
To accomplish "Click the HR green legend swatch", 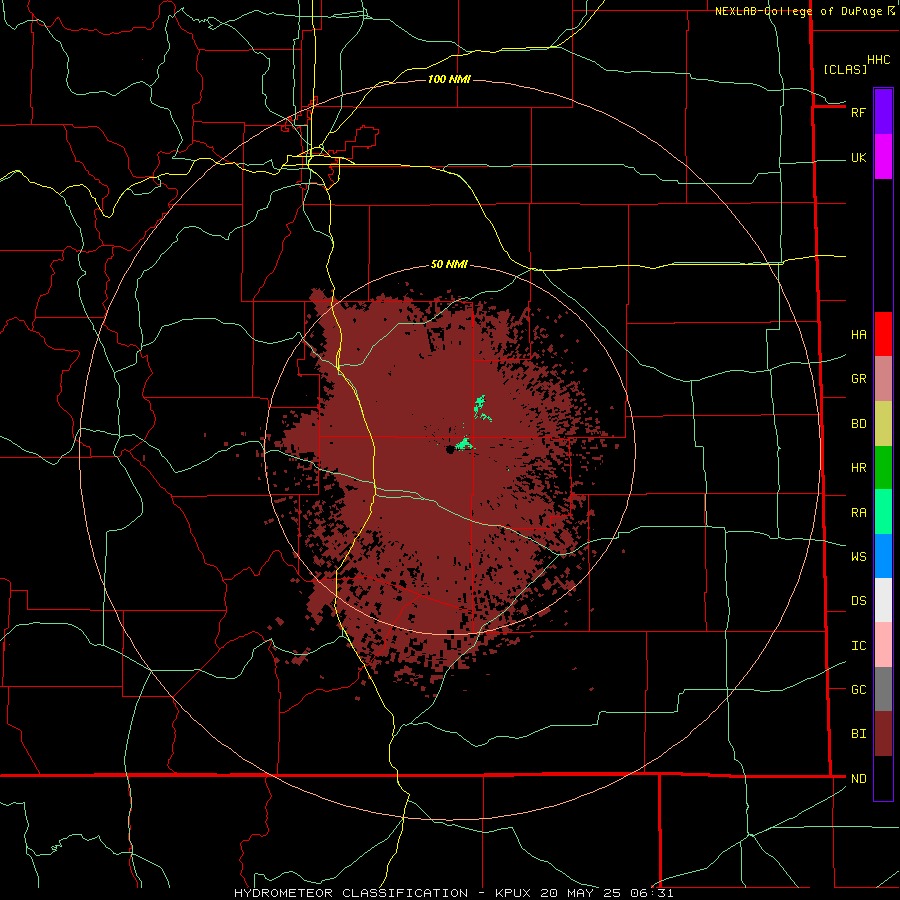I will 883,468.
